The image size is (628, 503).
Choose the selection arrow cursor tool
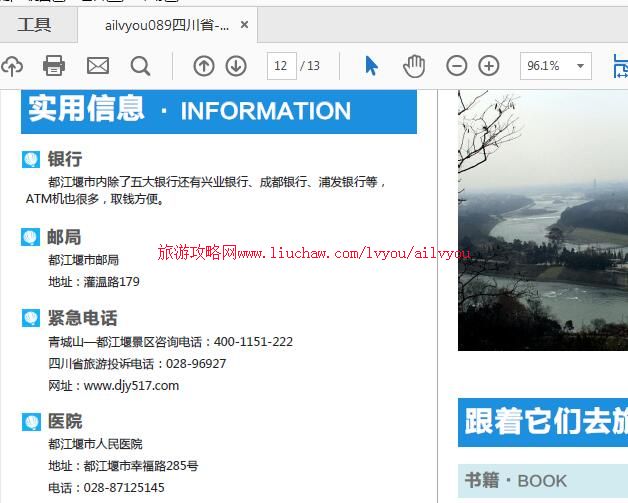(x=372, y=66)
